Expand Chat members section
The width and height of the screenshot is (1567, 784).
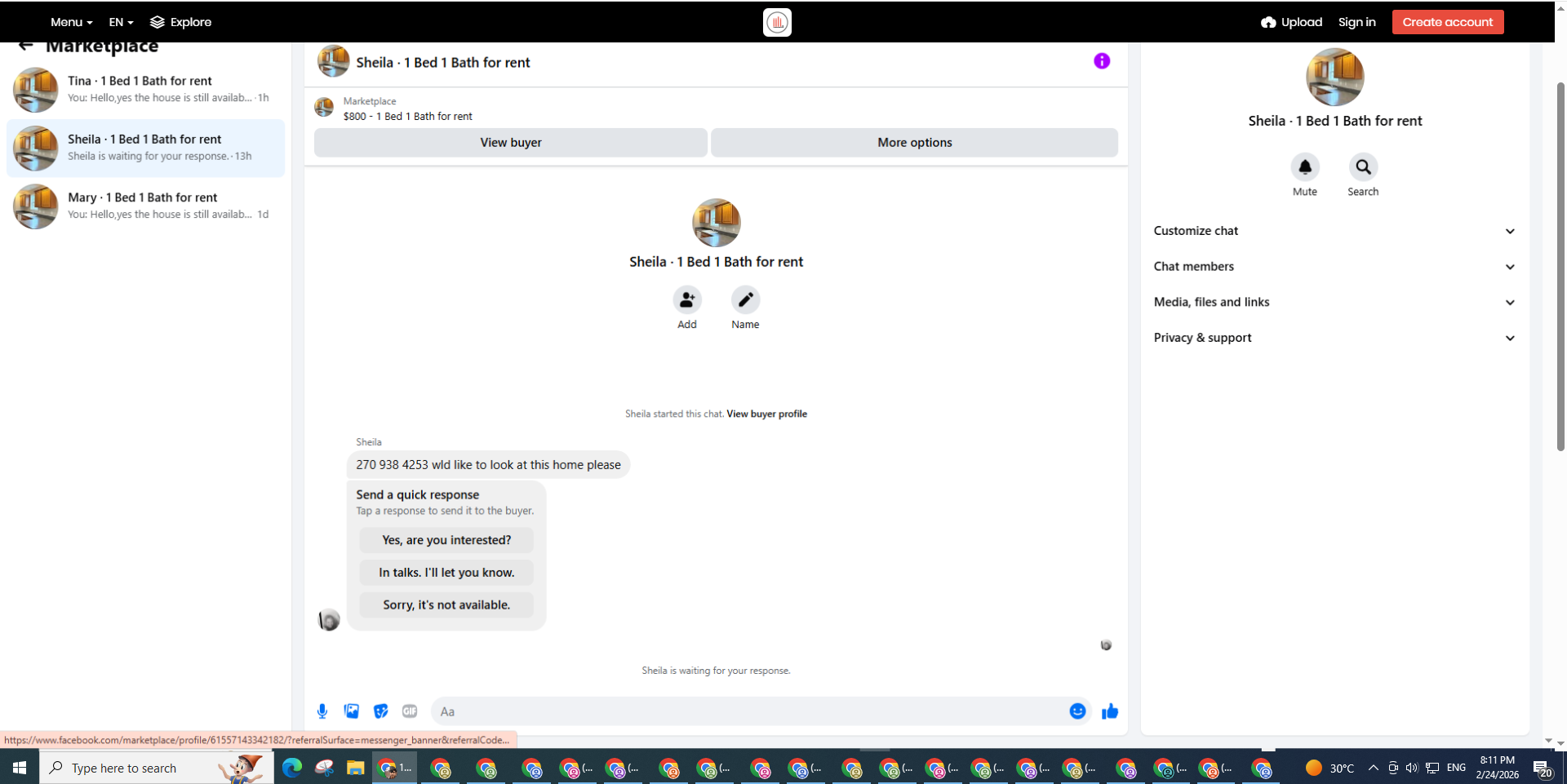point(1335,267)
